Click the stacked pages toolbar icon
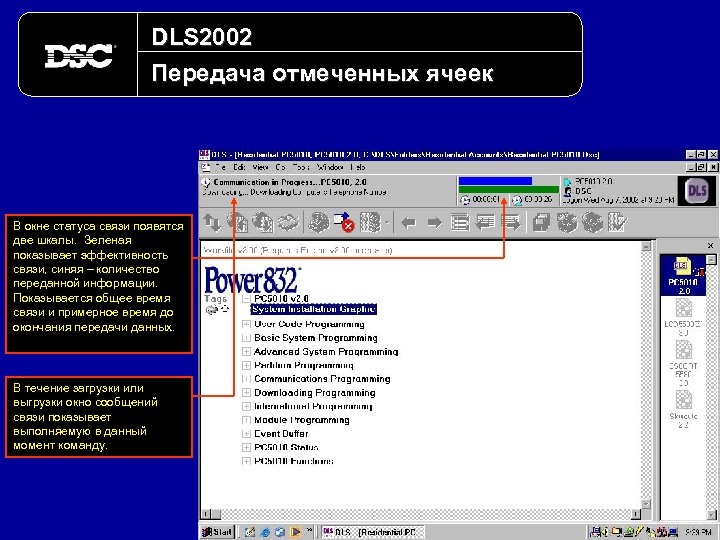Viewport: 720px width, 540px height. 541,223
